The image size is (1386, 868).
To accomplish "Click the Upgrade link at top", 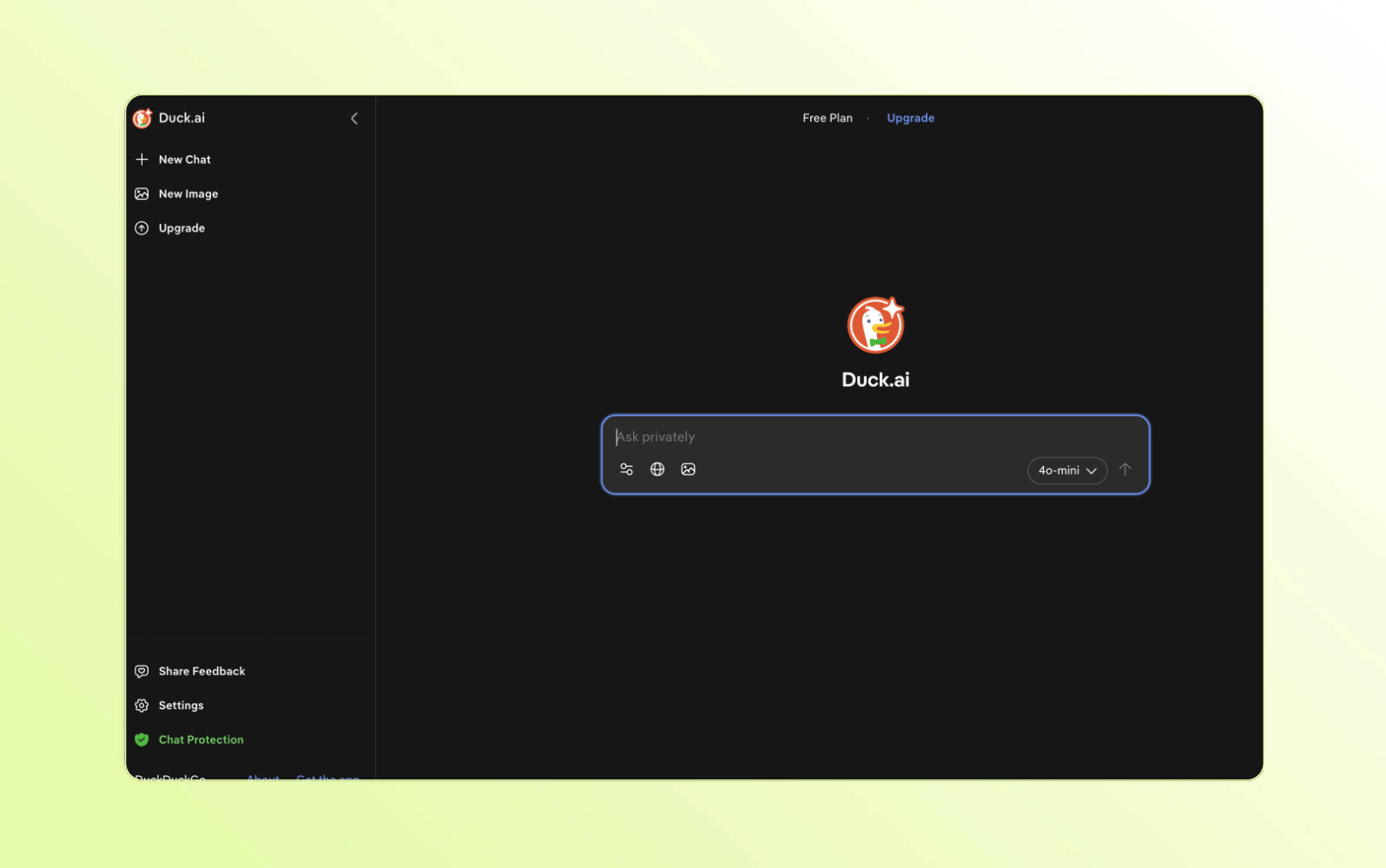I will [x=910, y=118].
